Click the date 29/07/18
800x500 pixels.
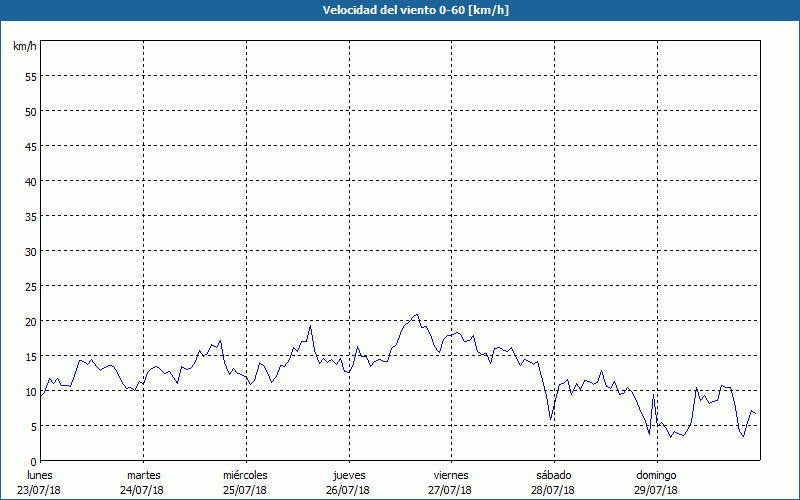[x=656, y=490]
